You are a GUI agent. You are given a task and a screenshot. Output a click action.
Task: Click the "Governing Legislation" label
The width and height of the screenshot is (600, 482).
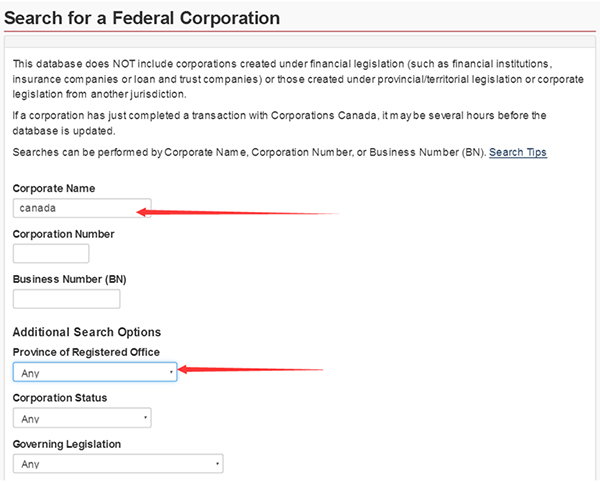coord(66,444)
